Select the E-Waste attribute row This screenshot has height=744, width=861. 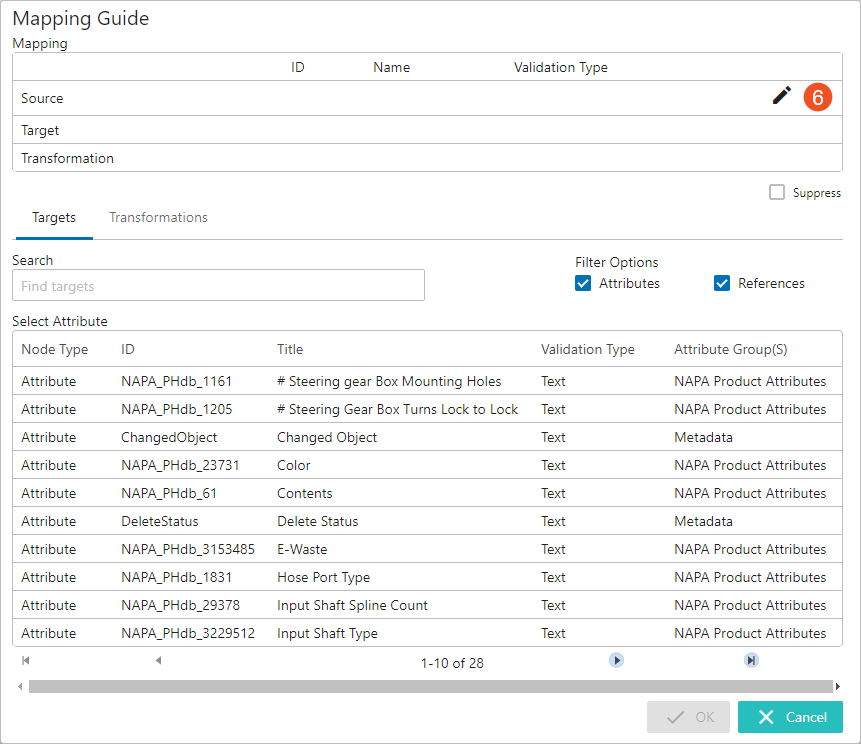coord(427,549)
